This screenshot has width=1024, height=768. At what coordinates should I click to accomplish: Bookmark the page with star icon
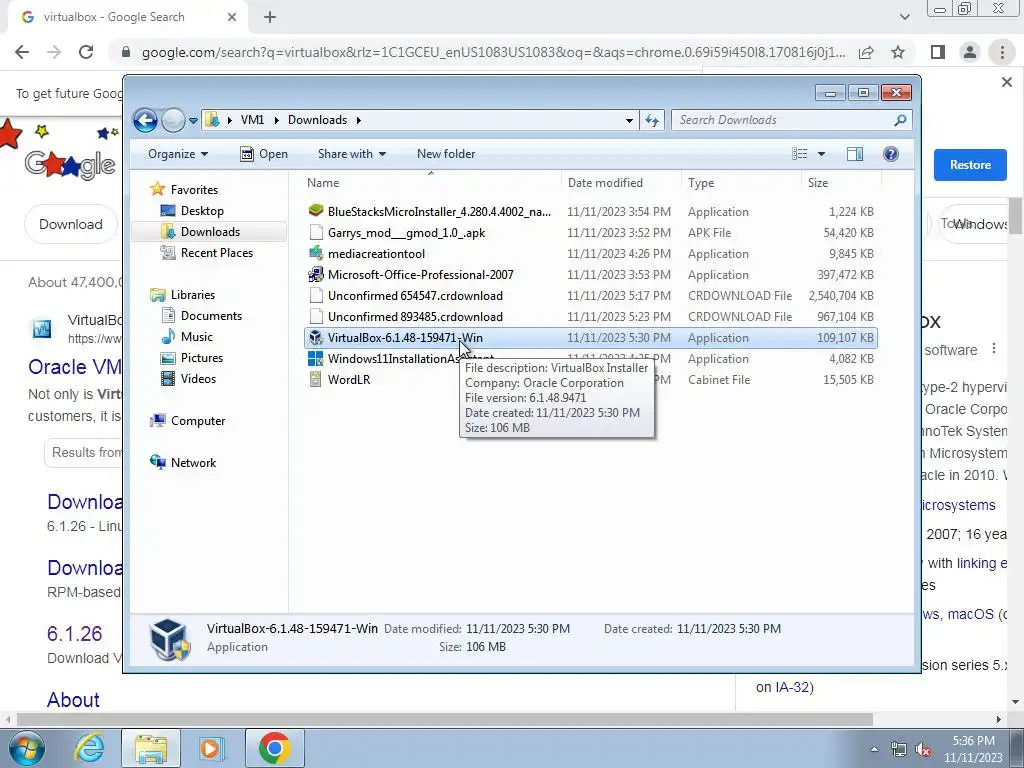point(898,52)
